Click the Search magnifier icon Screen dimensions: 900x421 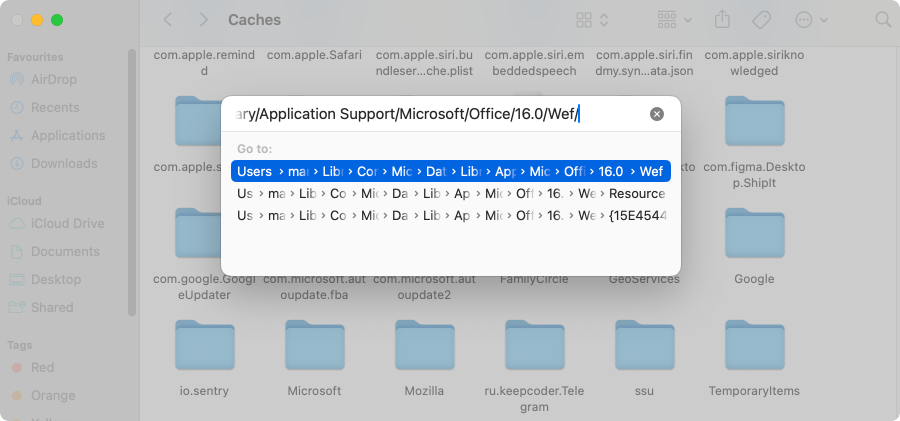[x=883, y=20]
